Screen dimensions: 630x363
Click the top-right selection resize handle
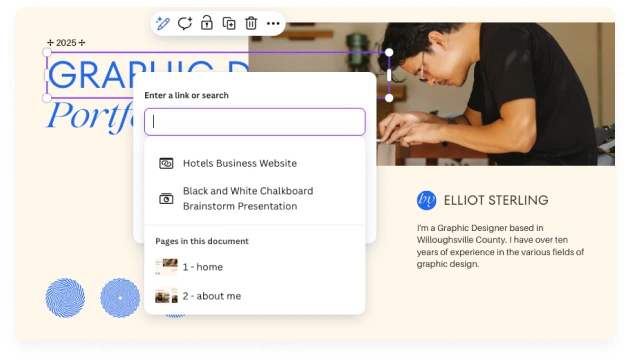point(389,52)
